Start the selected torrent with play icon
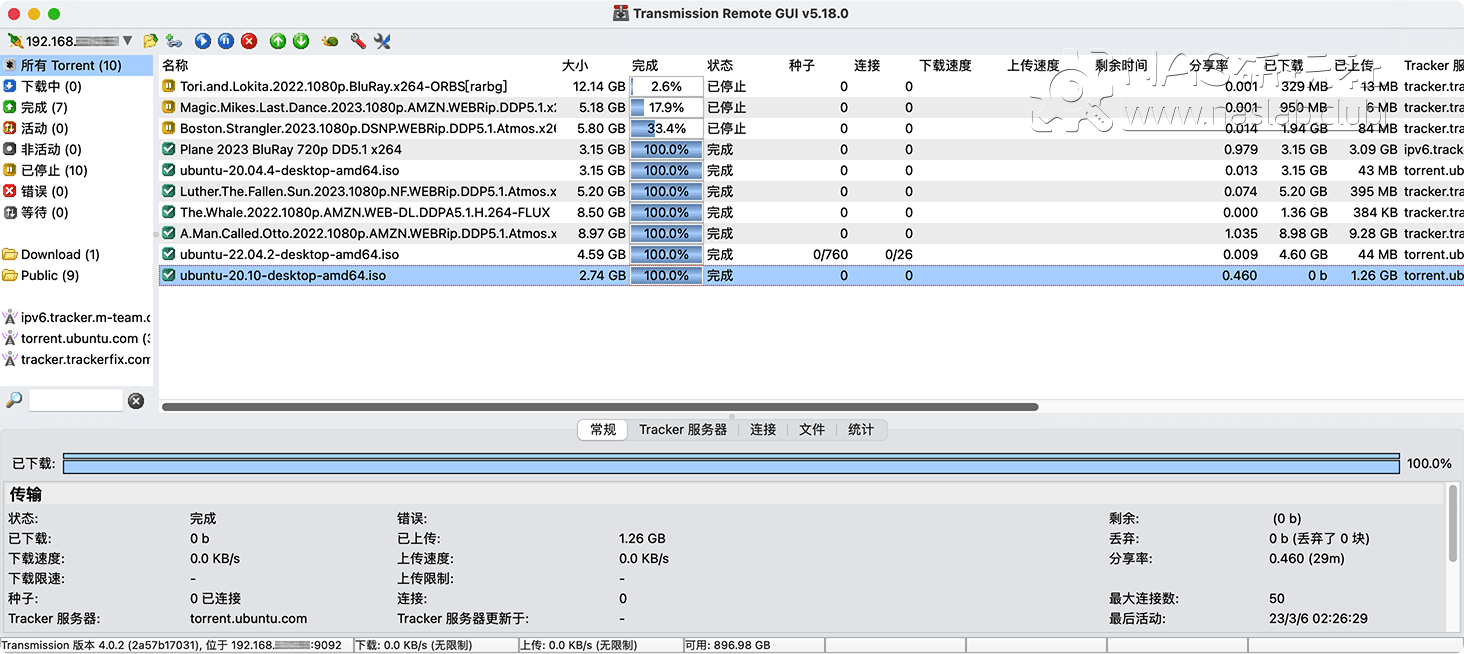 (x=203, y=41)
